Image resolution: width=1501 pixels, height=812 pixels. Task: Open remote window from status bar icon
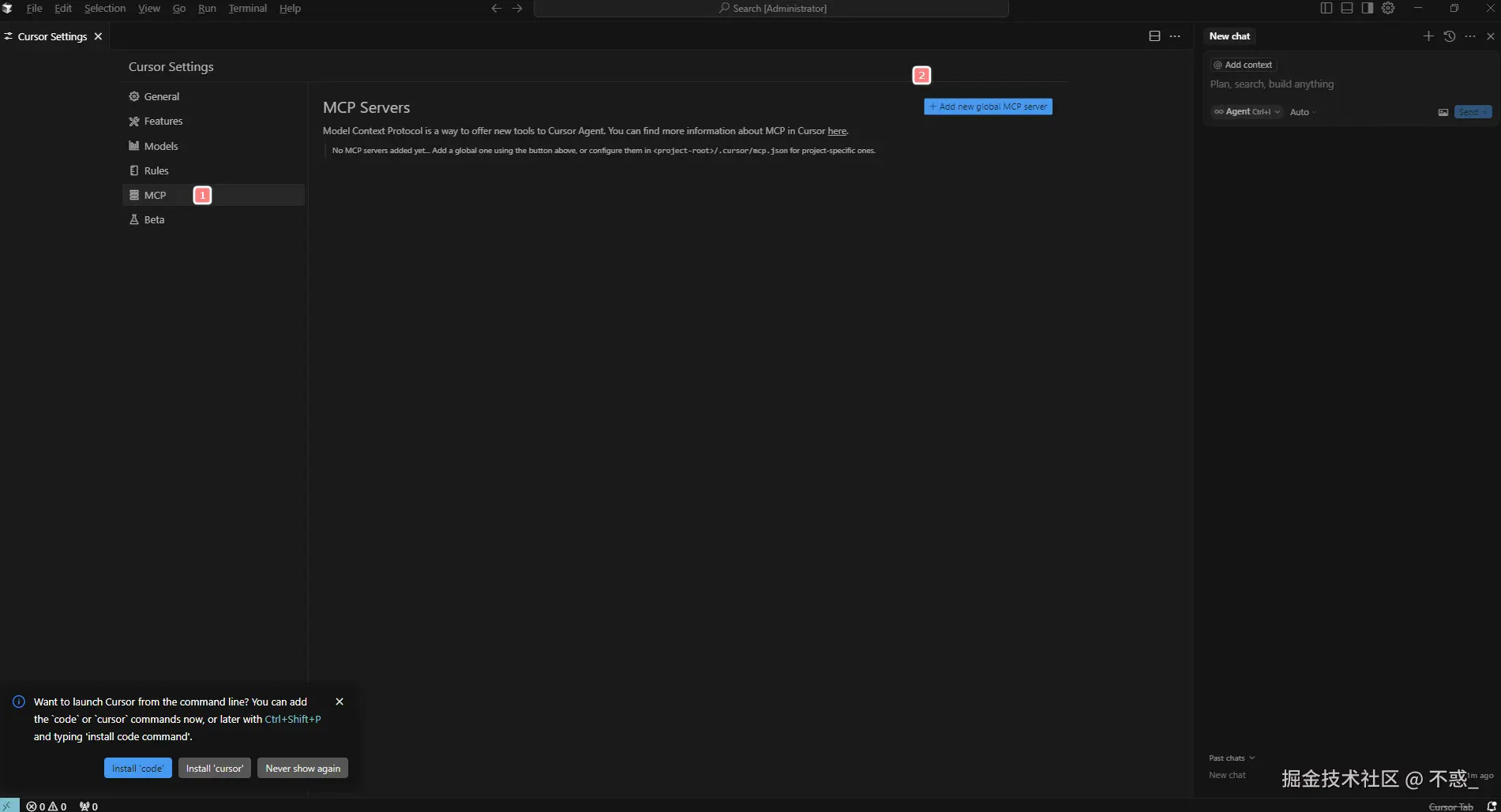pyautogui.click(x=9, y=806)
